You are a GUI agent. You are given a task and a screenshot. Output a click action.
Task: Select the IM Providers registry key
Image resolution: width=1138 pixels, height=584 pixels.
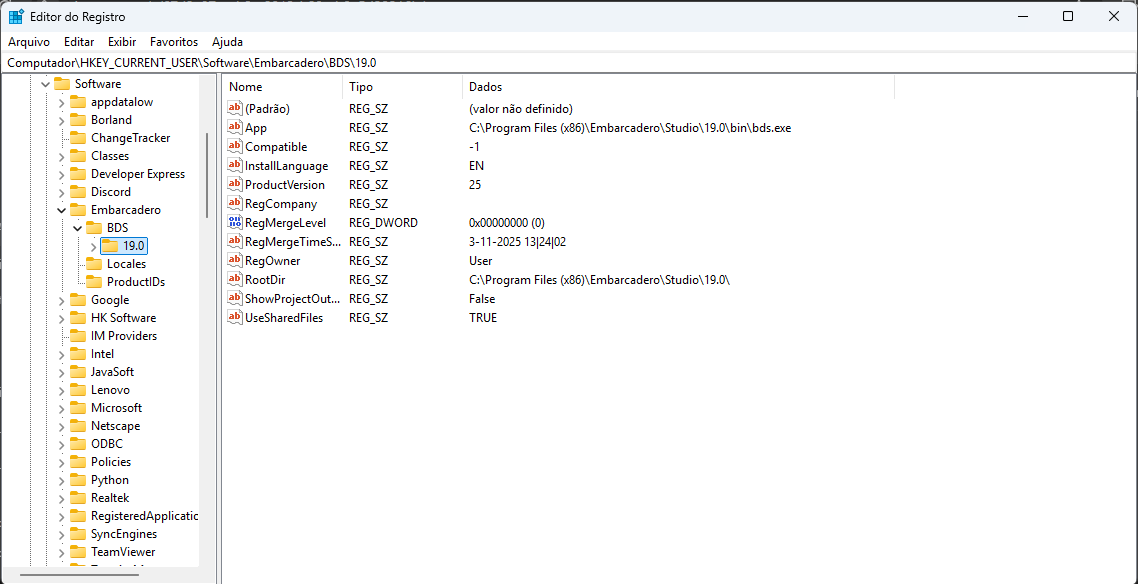tap(124, 336)
